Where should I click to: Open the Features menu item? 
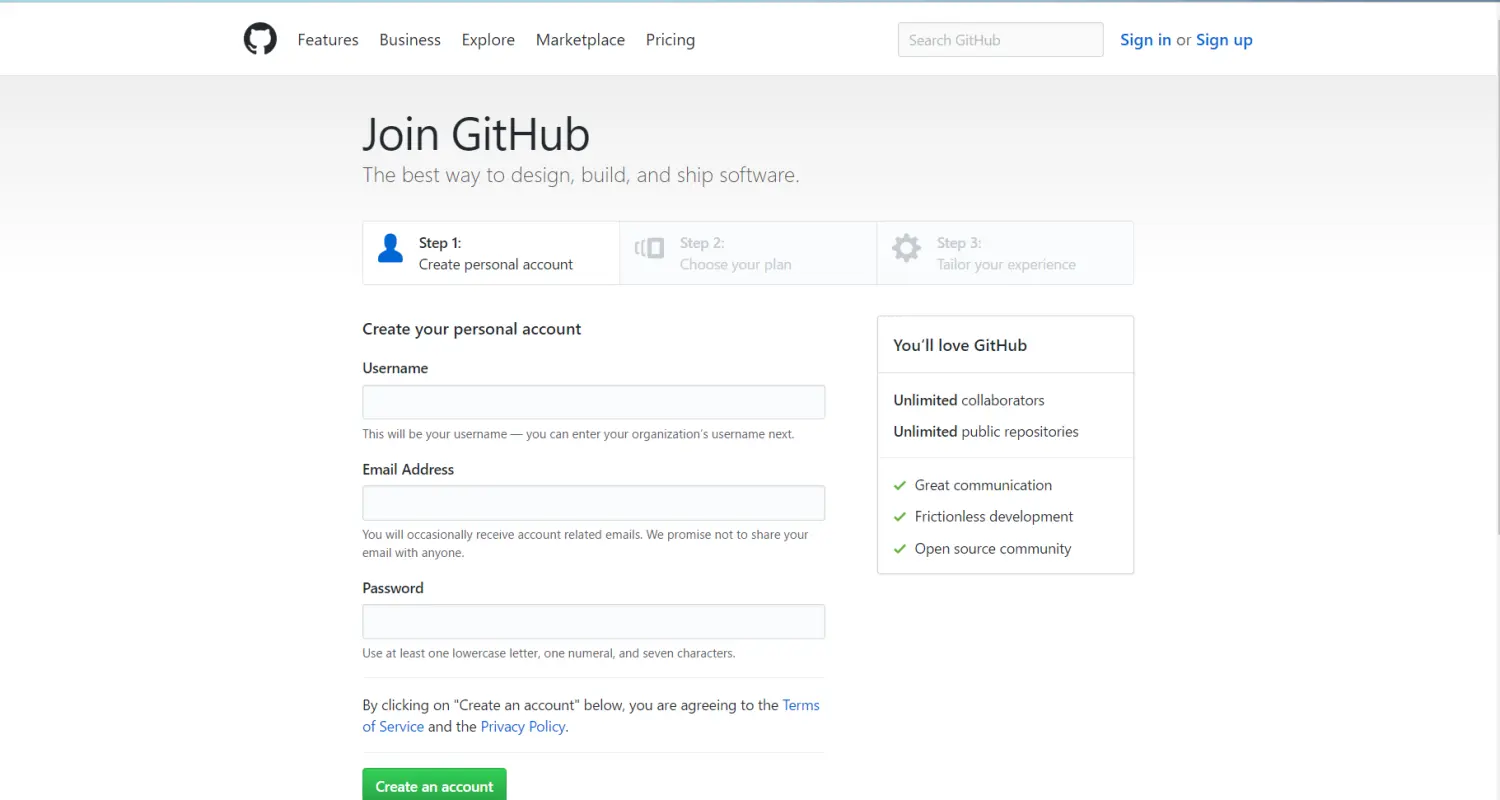(x=328, y=40)
